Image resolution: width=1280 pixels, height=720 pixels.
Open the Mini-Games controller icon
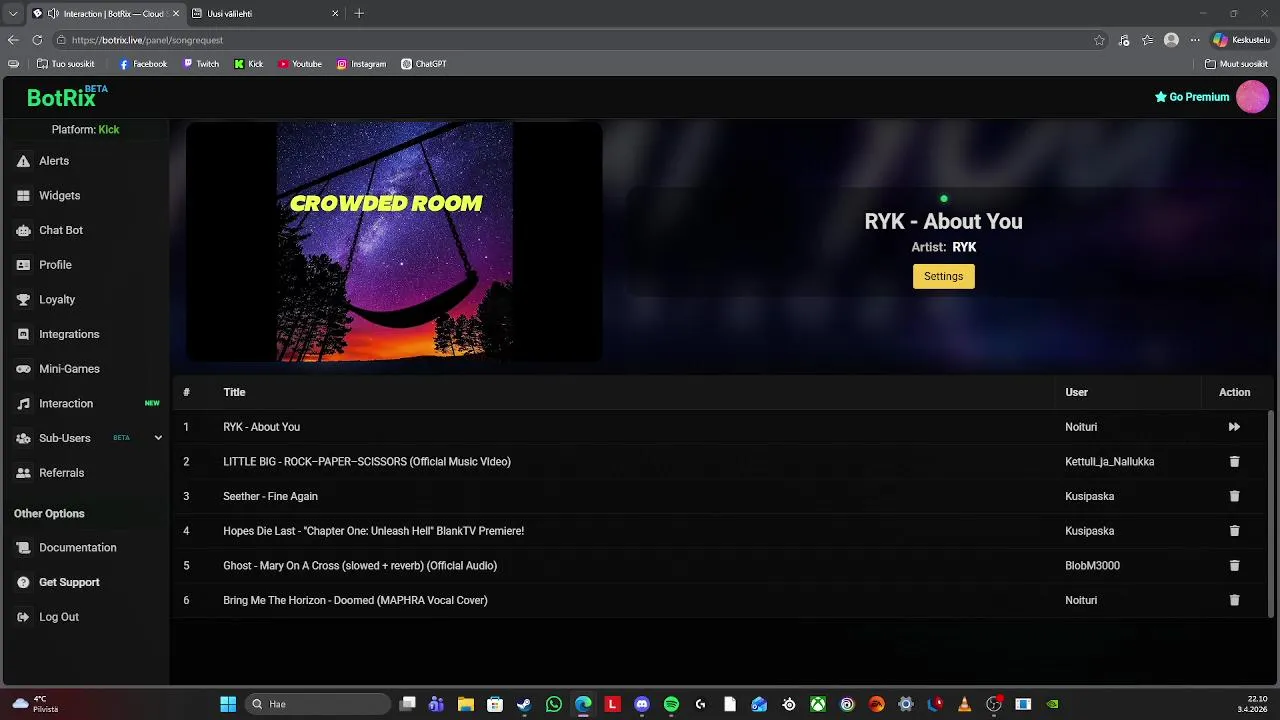(23, 369)
